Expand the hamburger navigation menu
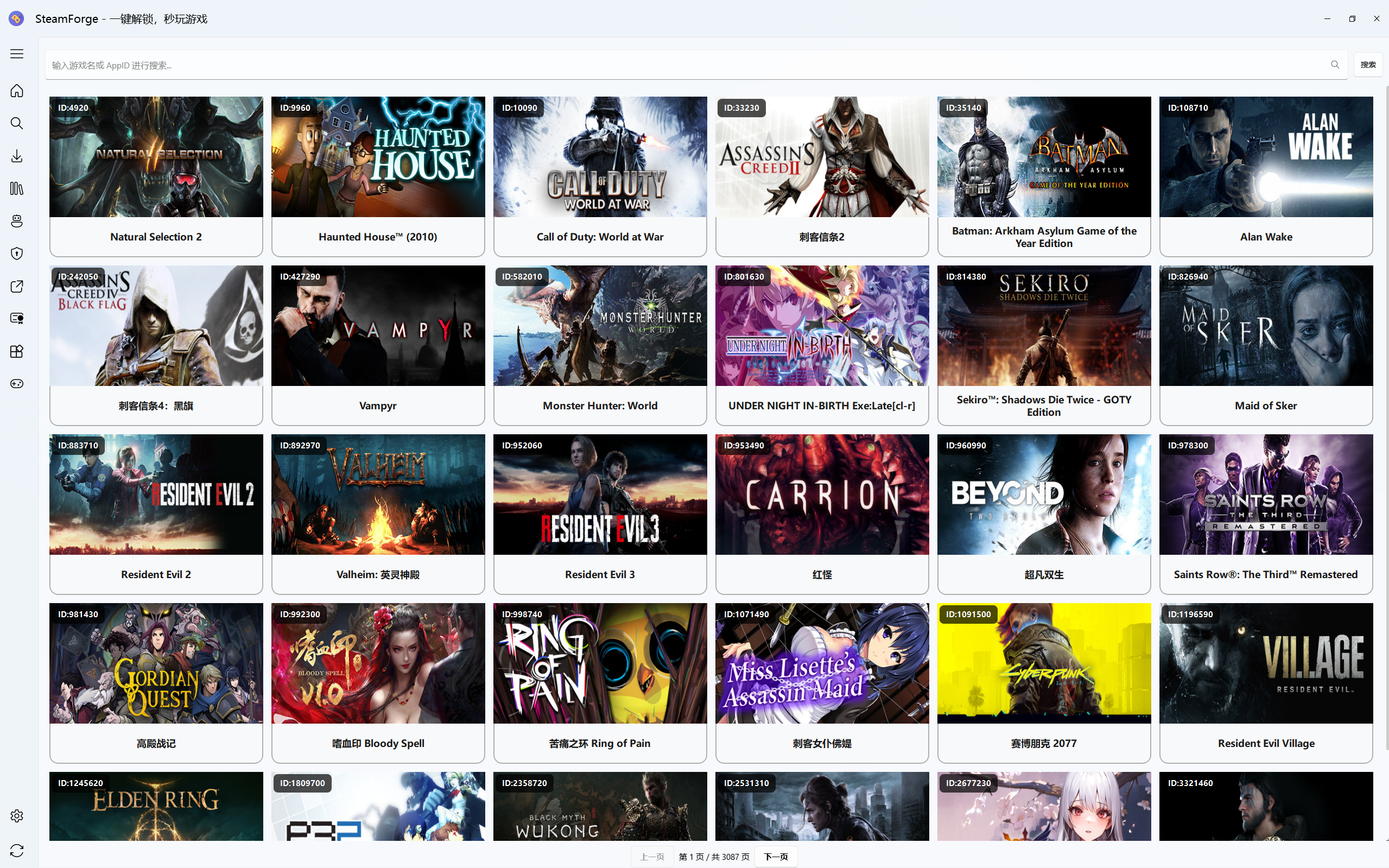Image resolution: width=1389 pixels, height=868 pixels. [17, 54]
